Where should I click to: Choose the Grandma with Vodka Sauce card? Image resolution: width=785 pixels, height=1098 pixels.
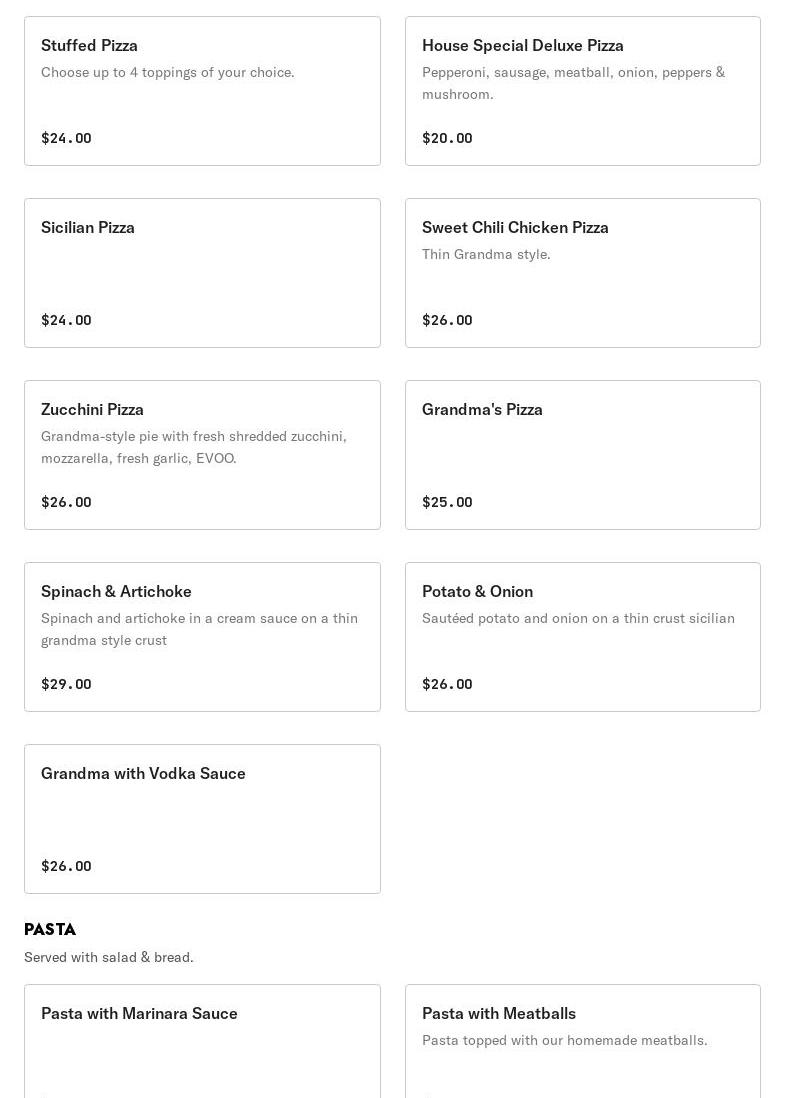tap(202, 819)
